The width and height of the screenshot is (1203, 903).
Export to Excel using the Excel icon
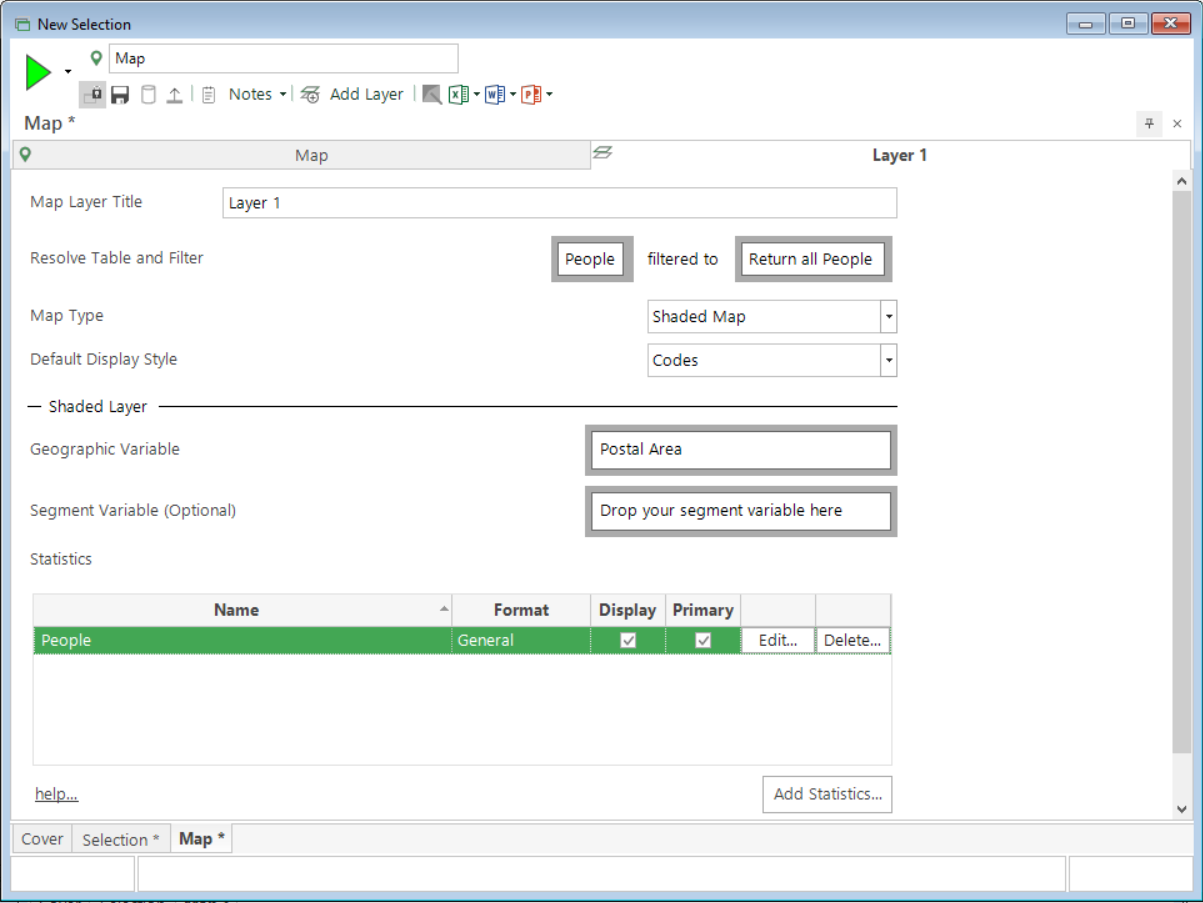(x=458, y=95)
